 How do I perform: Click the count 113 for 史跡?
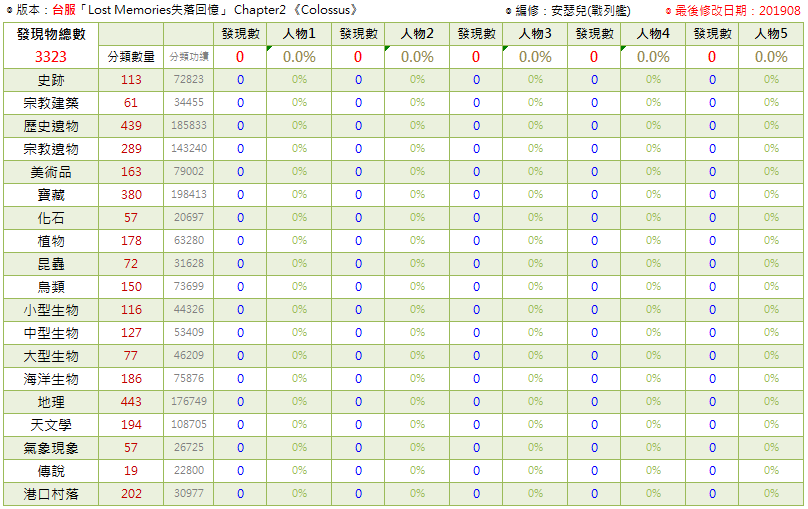[x=131, y=80]
